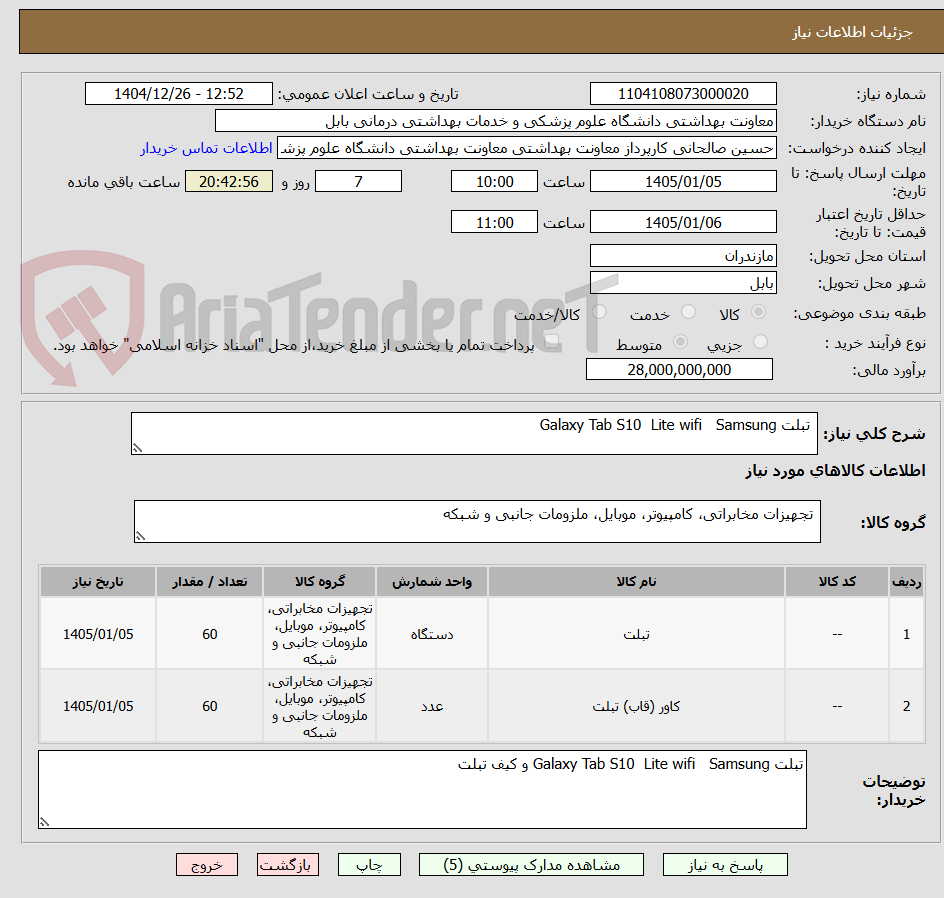This screenshot has width=944, height=898.
Task: Click the گروه کالا table column header
Action: (320, 581)
